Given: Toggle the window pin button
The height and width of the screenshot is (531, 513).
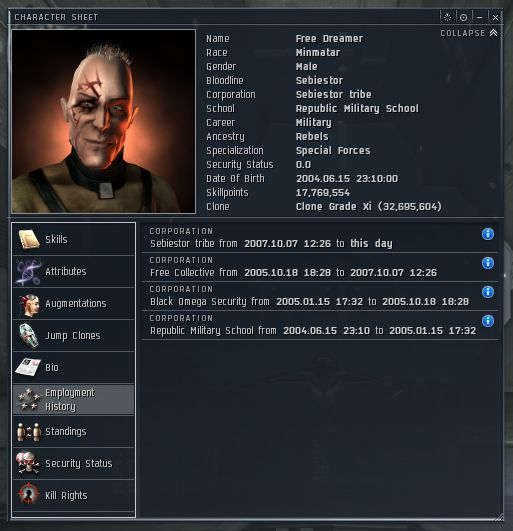Looking at the screenshot, I should [463, 17].
